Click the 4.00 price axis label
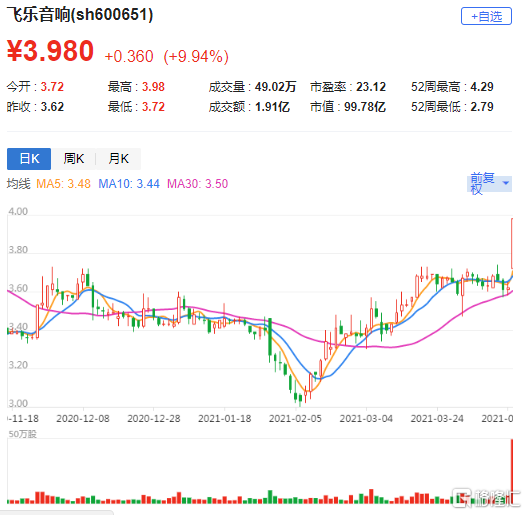Viewport: 527px width, 515px height. pos(18,211)
